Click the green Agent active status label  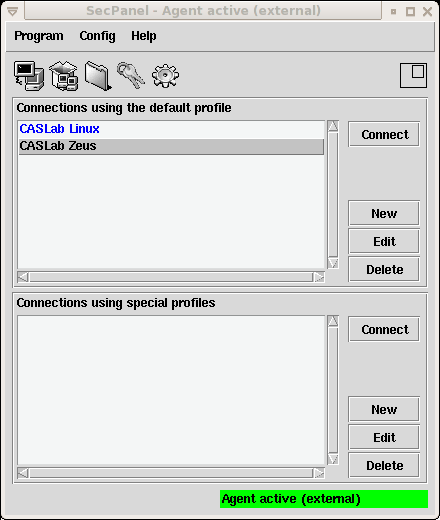point(324,499)
